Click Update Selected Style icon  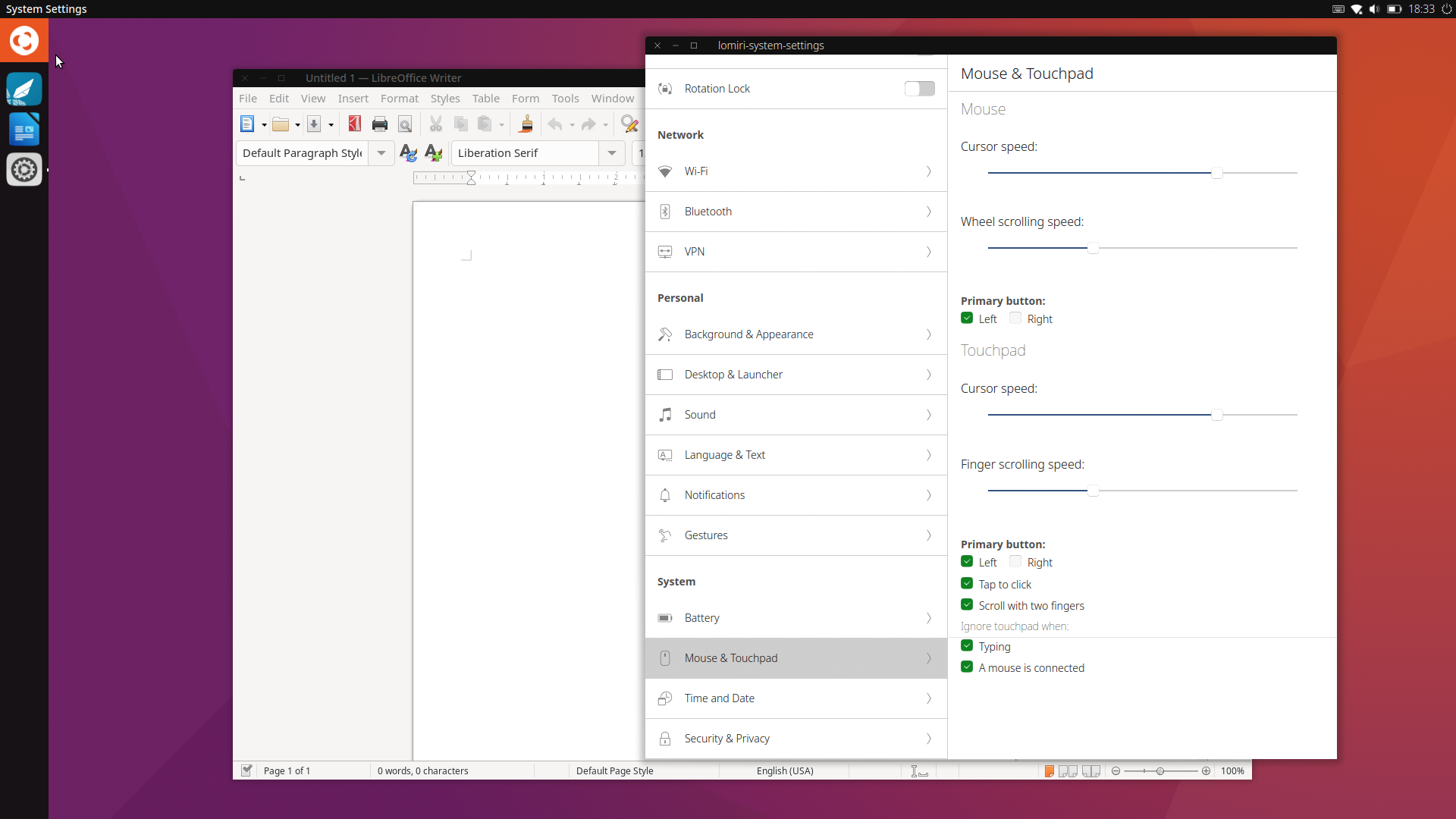click(408, 153)
